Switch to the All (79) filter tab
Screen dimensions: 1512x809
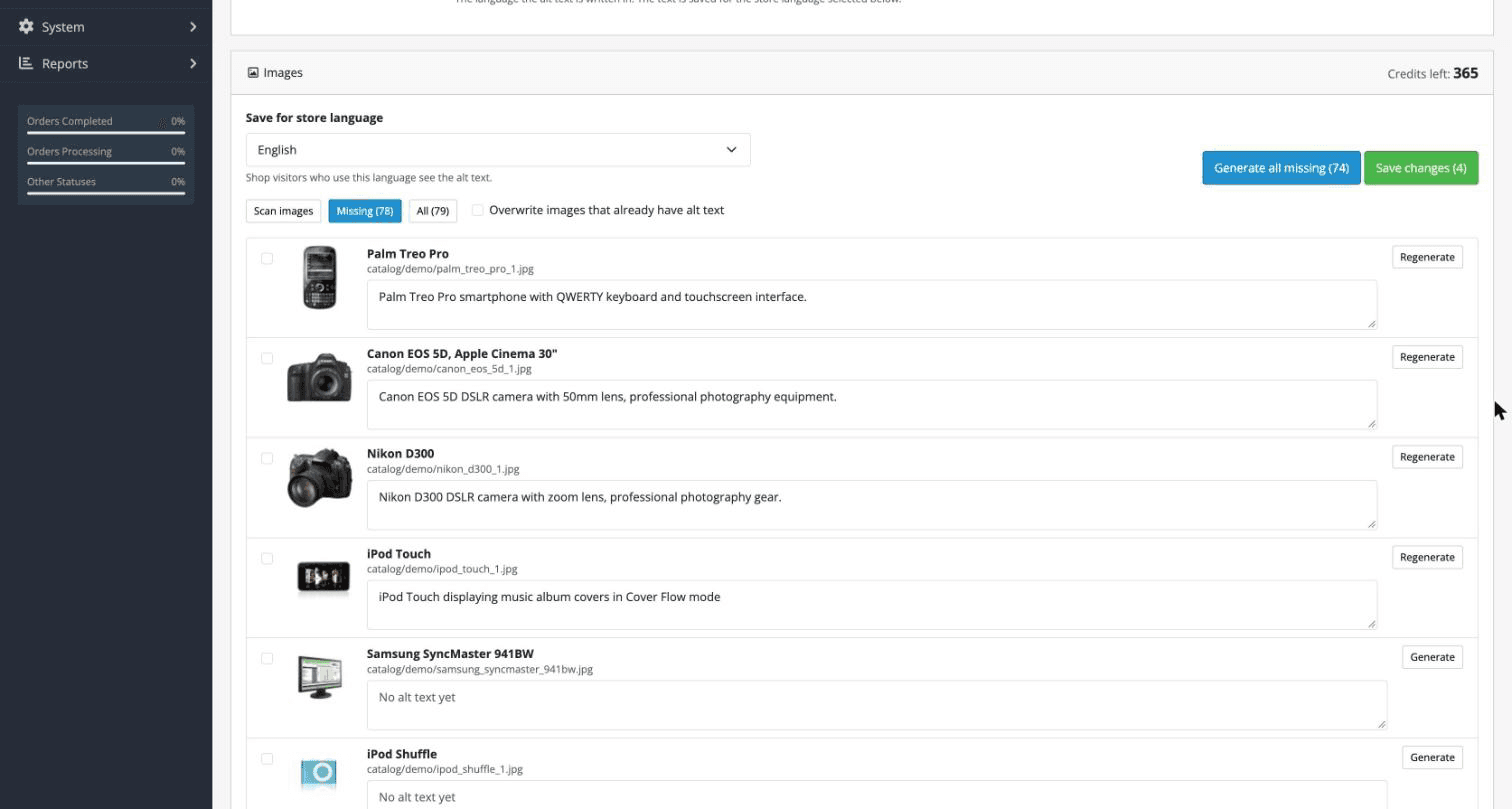433,211
